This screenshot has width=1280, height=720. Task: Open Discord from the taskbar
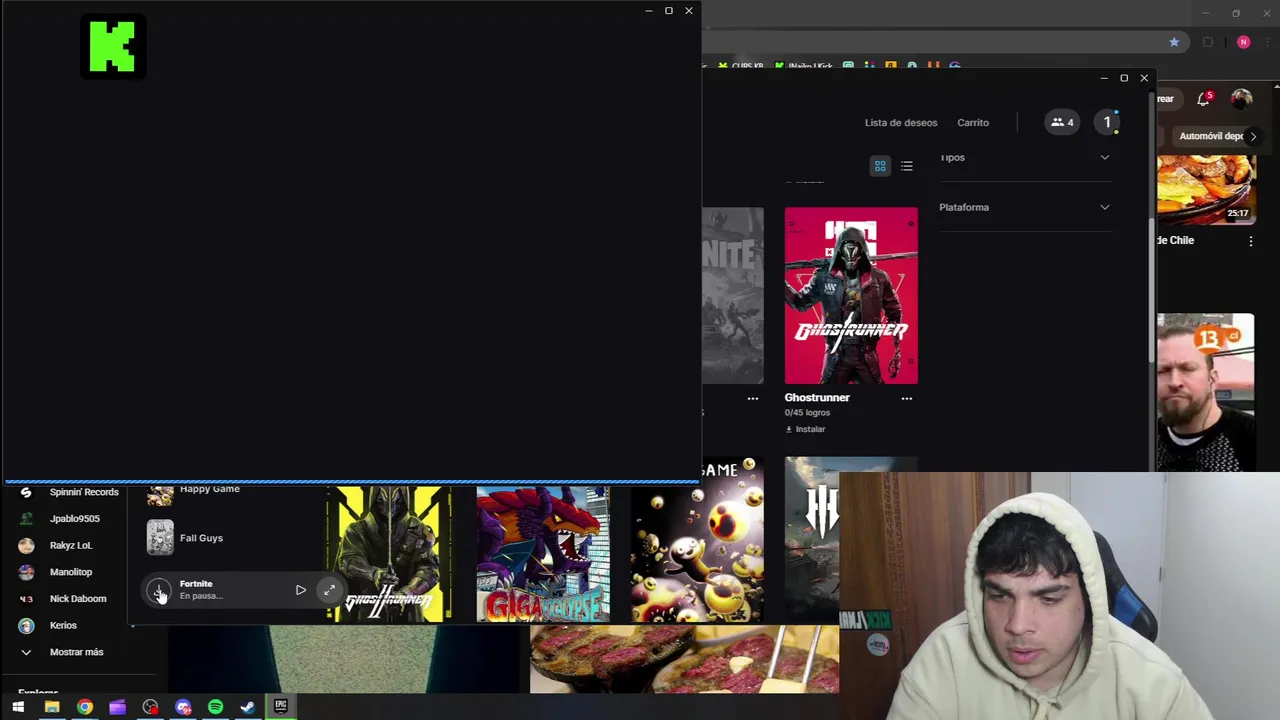click(x=183, y=707)
